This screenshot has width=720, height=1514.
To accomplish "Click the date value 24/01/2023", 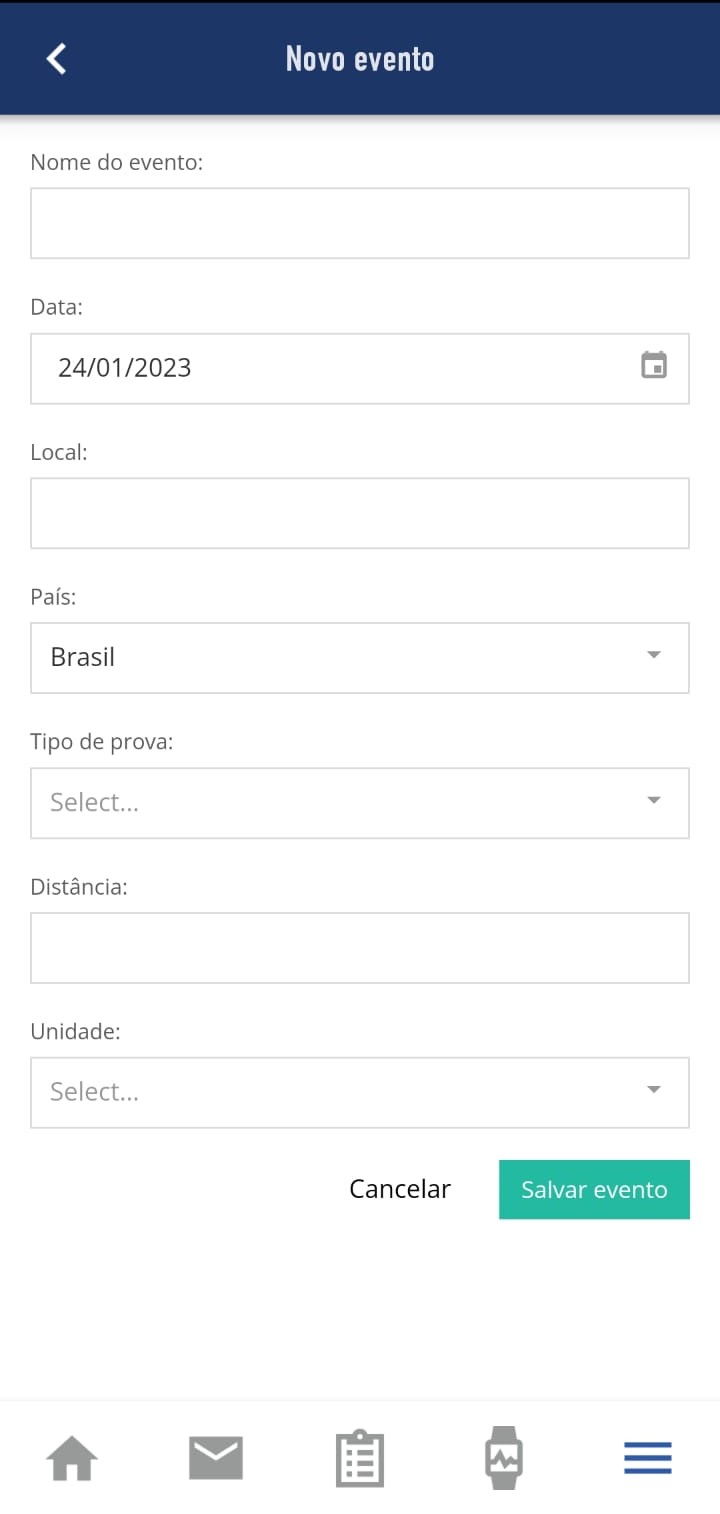I will click(125, 368).
